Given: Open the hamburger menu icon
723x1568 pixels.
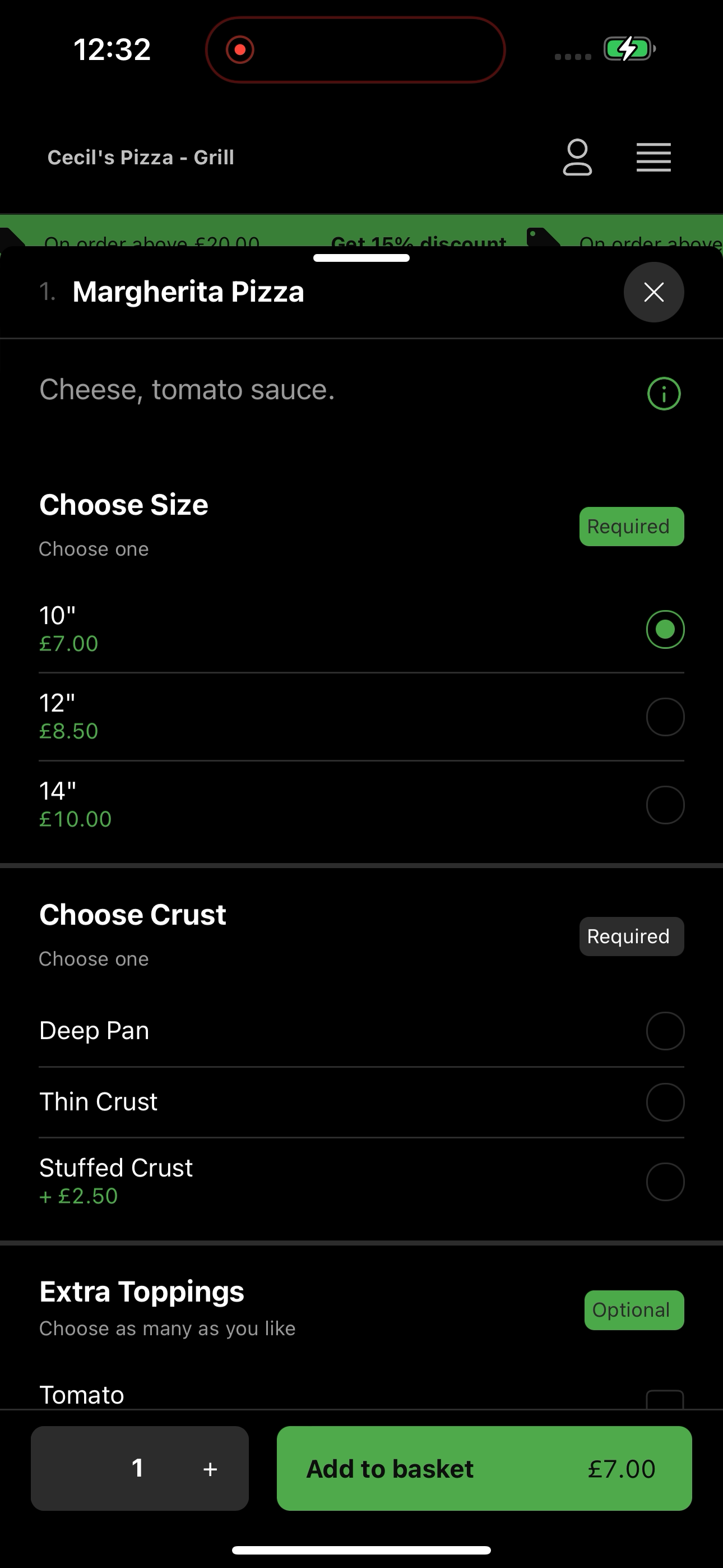Looking at the screenshot, I should (x=654, y=158).
